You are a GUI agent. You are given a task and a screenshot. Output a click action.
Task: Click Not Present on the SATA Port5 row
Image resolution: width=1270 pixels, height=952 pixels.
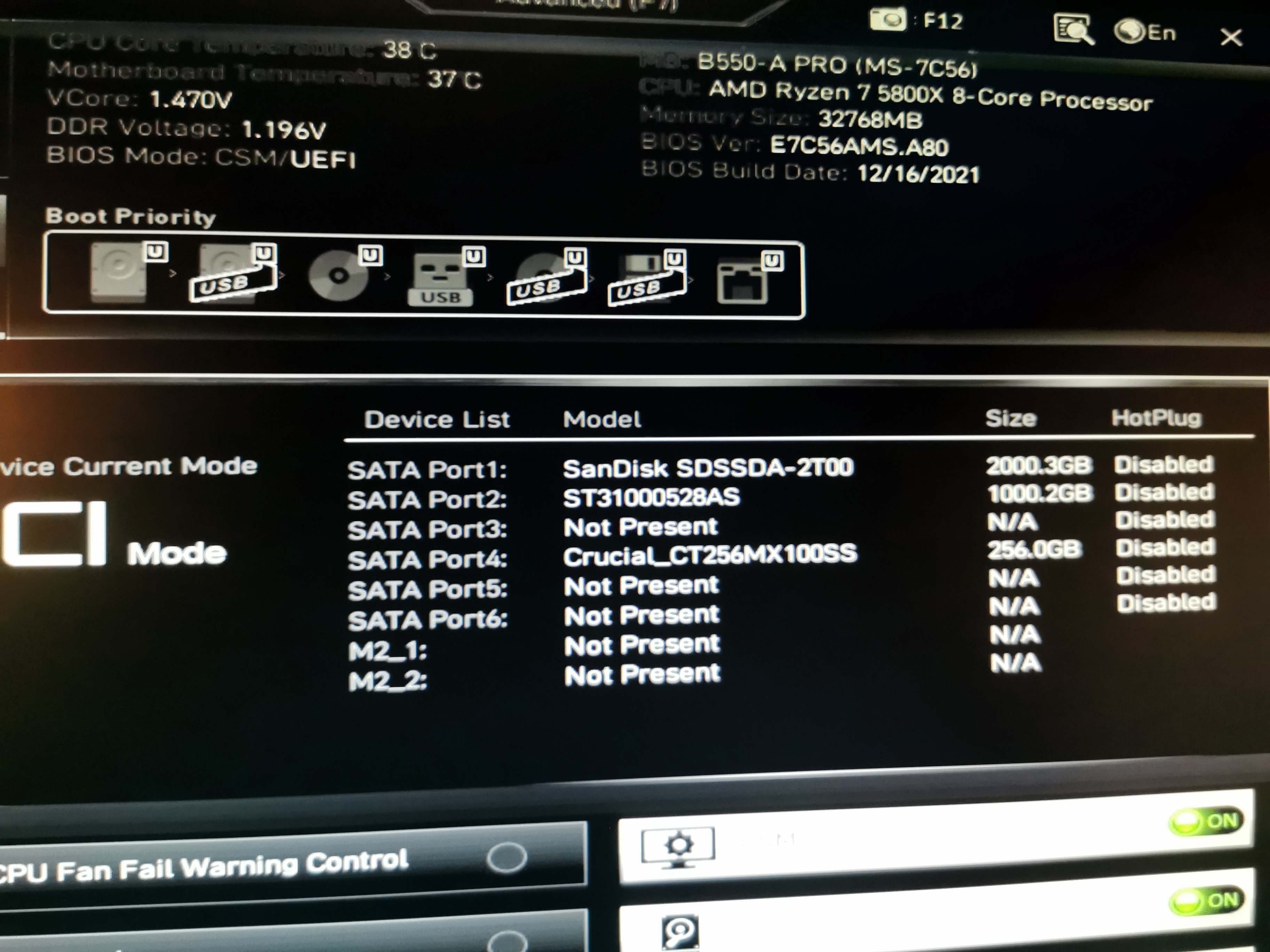tap(641, 585)
